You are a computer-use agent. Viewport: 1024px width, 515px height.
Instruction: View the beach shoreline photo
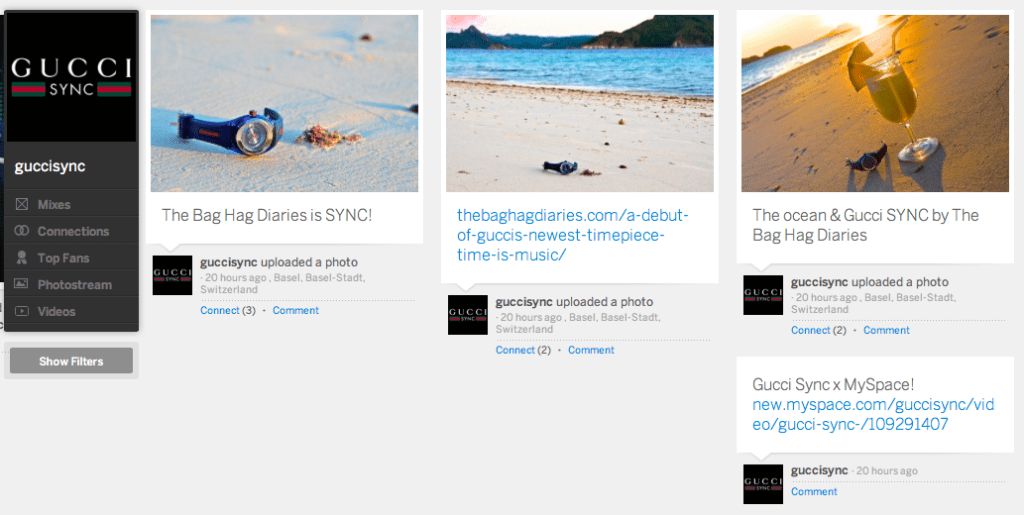579,103
